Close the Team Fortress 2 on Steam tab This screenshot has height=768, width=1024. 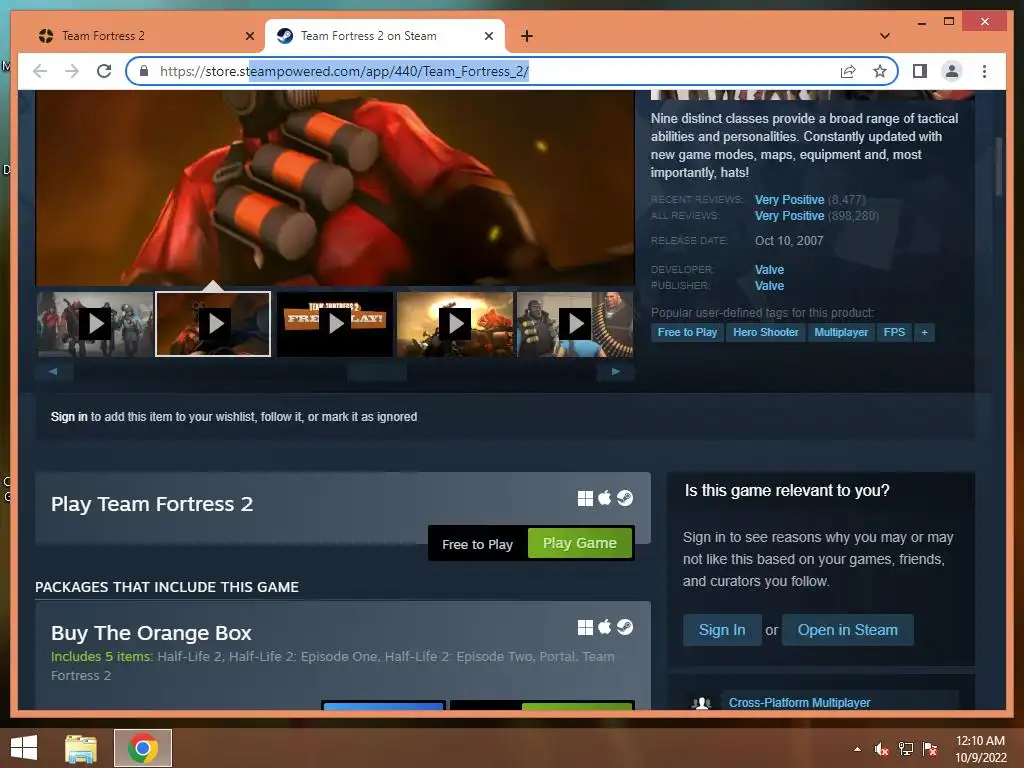[488, 36]
